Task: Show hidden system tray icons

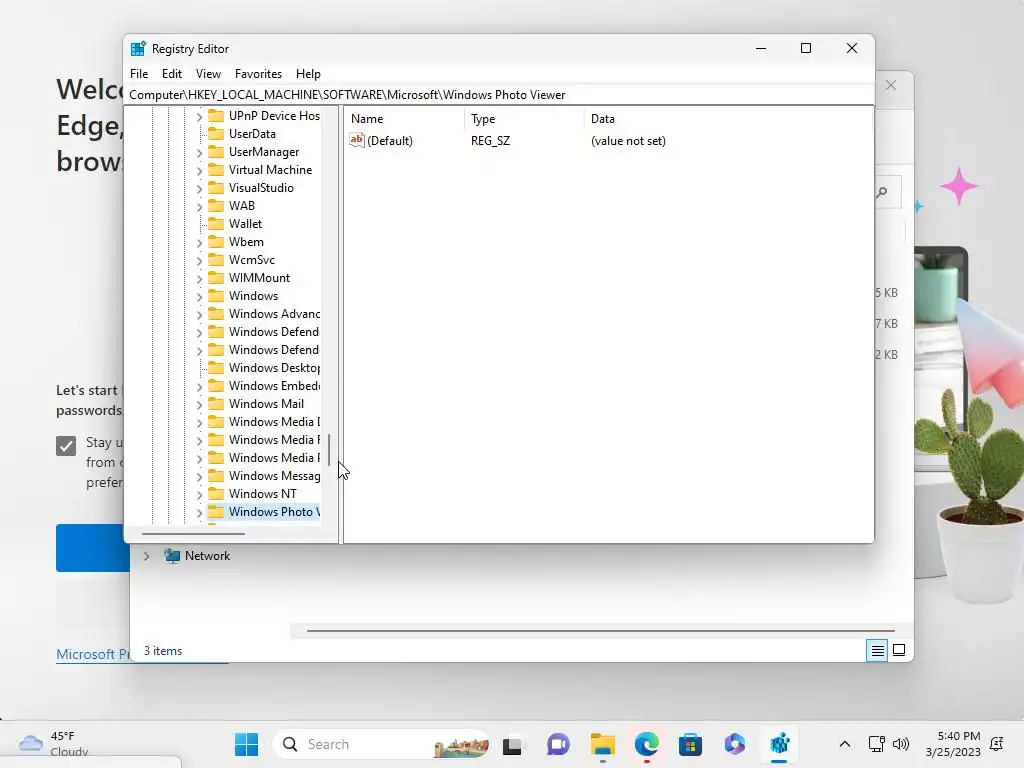Action: (x=844, y=744)
